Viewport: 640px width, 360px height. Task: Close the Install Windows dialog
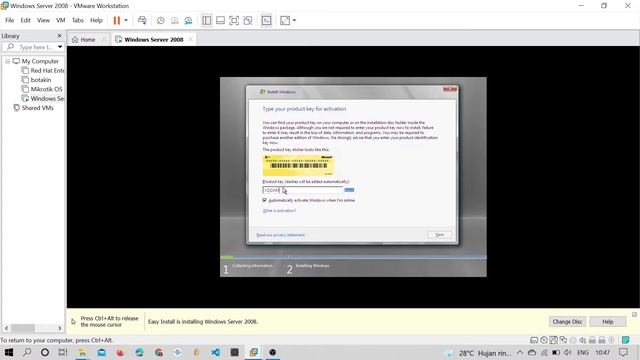pyautogui.click(x=450, y=89)
